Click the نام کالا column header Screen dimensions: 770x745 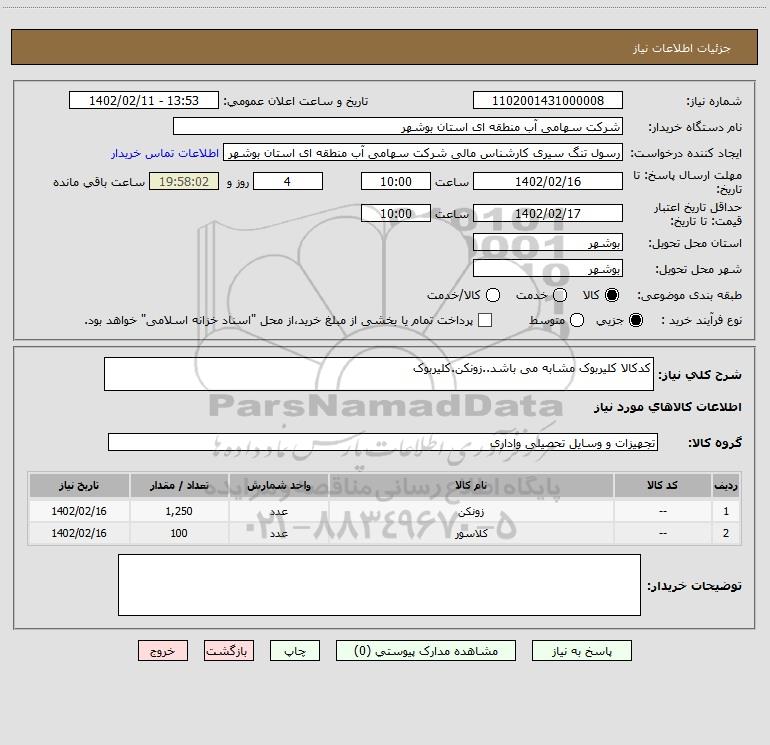point(471,486)
